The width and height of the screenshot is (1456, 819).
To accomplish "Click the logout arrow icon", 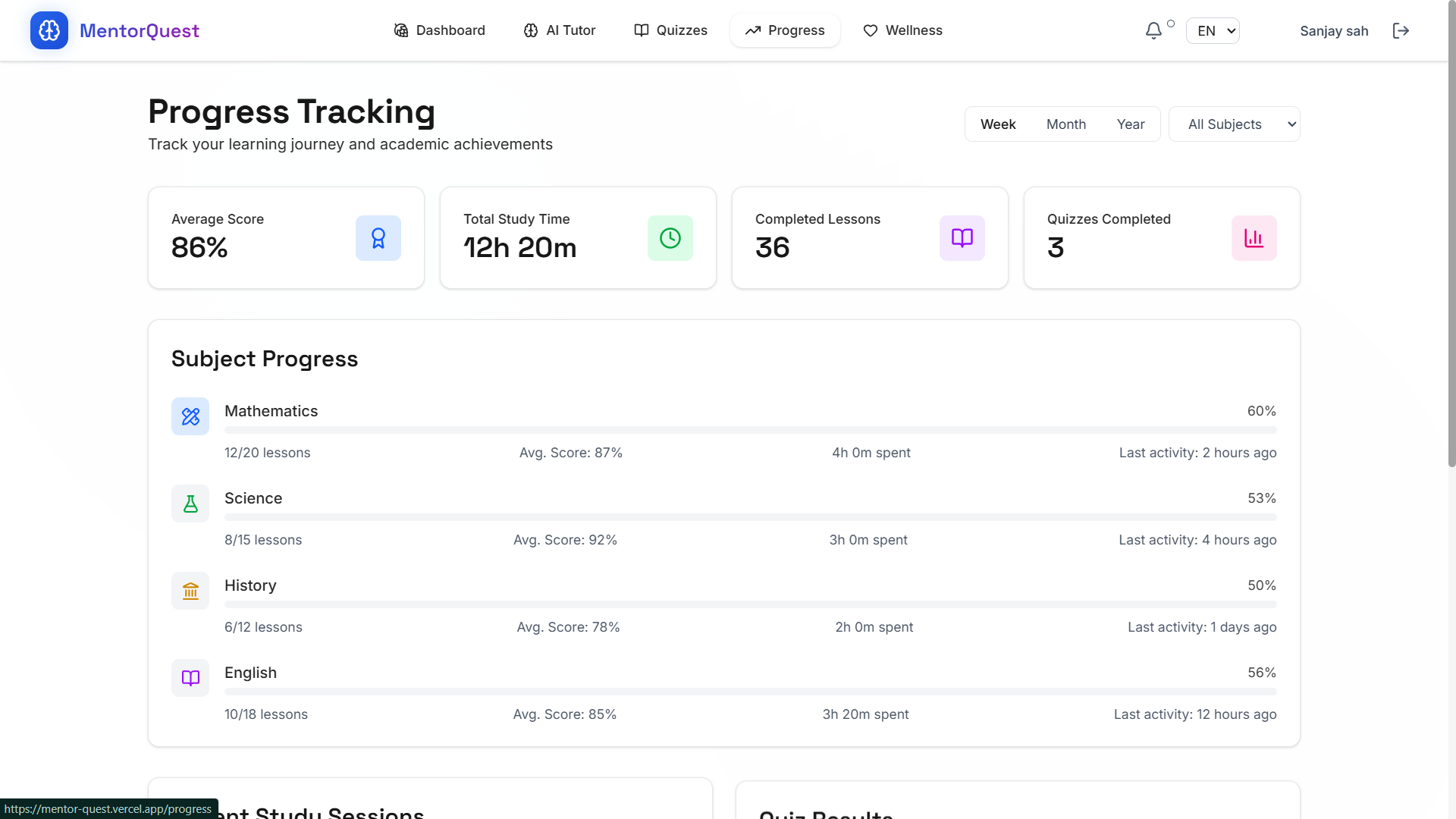I will tap(1401, 30).
